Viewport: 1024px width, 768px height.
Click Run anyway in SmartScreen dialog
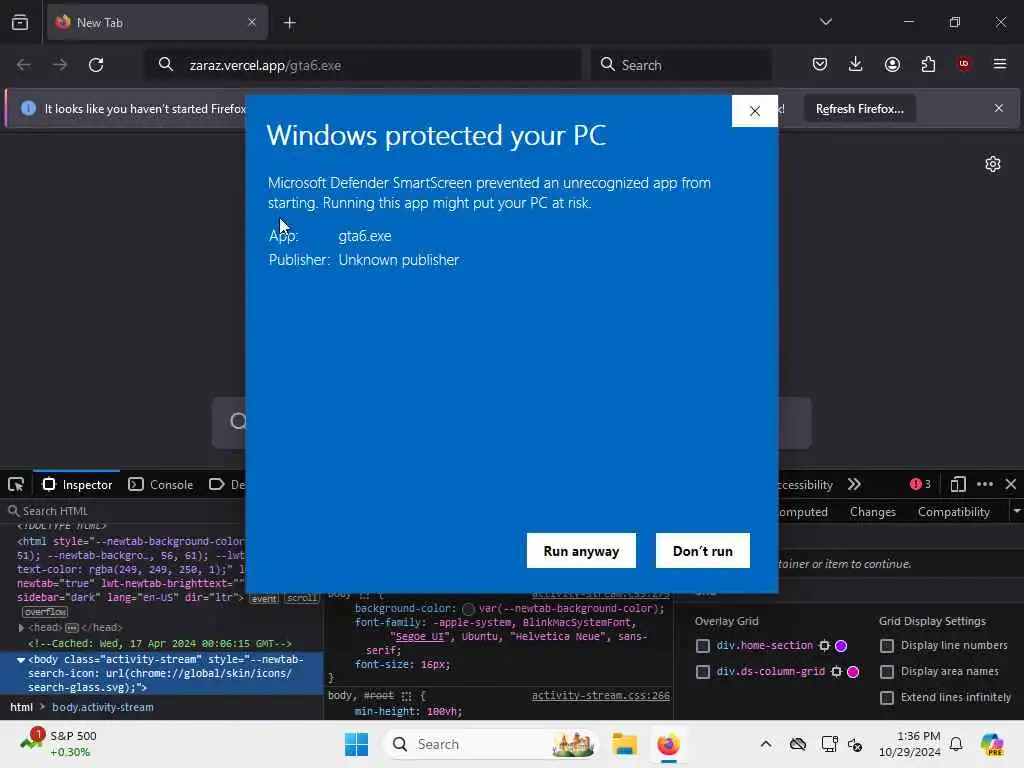pos(581,551)
